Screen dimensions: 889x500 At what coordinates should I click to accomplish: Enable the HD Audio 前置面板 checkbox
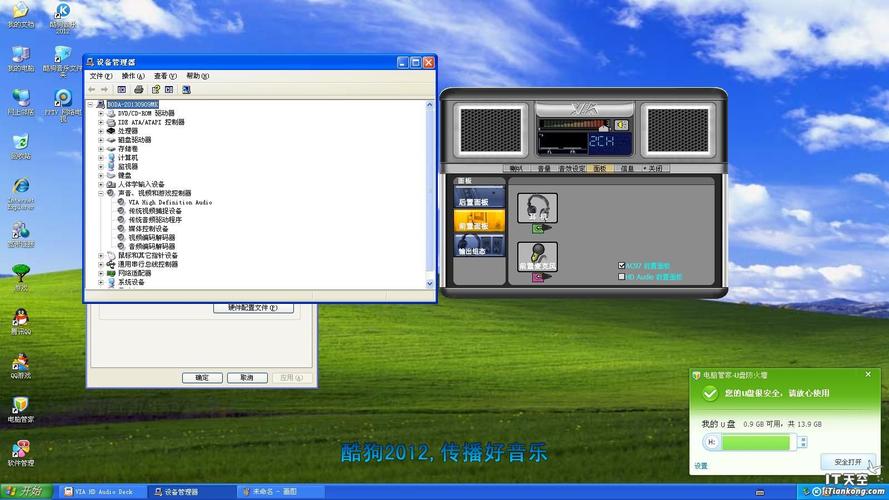pyautogui.click(x=621, y=277)
